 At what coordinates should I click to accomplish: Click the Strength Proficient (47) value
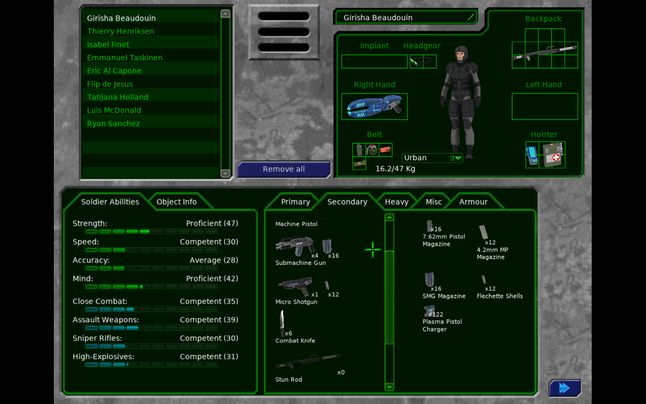pyautogui.click(x=212, y=223)
